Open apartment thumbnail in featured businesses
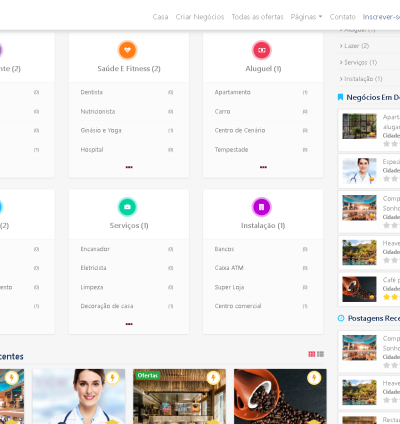Image resolution: width=400 pixels, height=424 pixels. [x=359, y=126]
